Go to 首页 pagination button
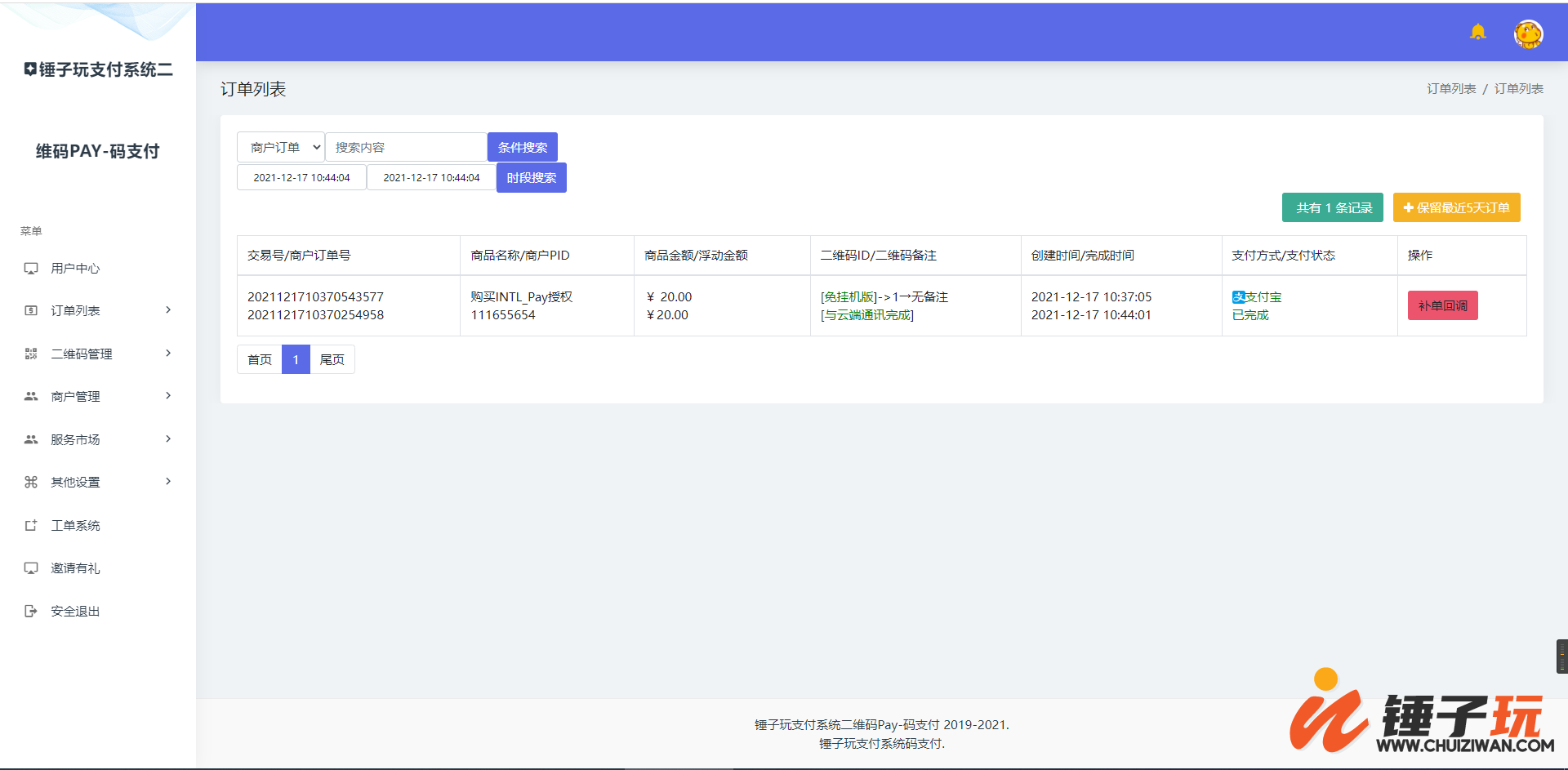This screenshot has height=770, width=1568. (260, 359)
